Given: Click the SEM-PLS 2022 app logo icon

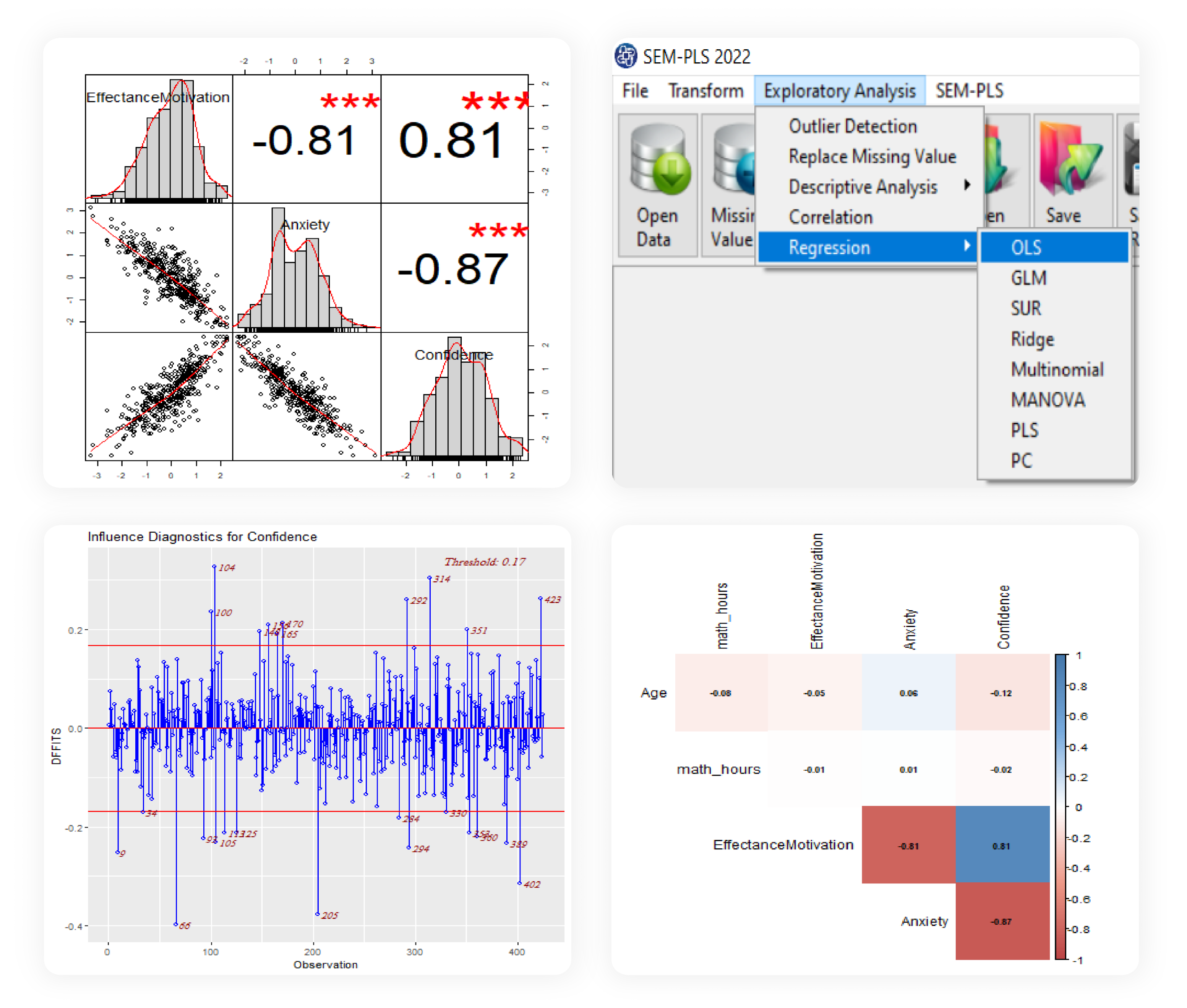Looking at the screenshot, I should pyautogui.click(x=626, y=56).
